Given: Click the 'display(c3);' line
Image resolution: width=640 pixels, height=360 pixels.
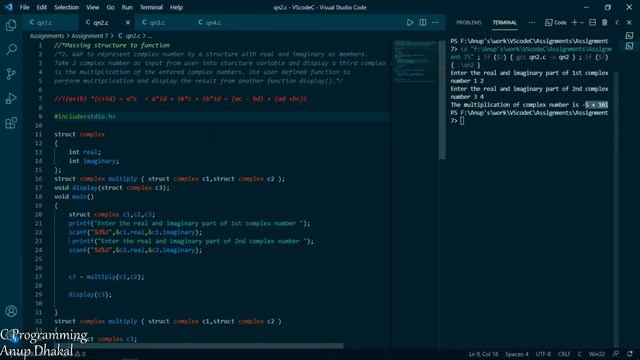Looking at the screenshot, I should tap(90, 294).
